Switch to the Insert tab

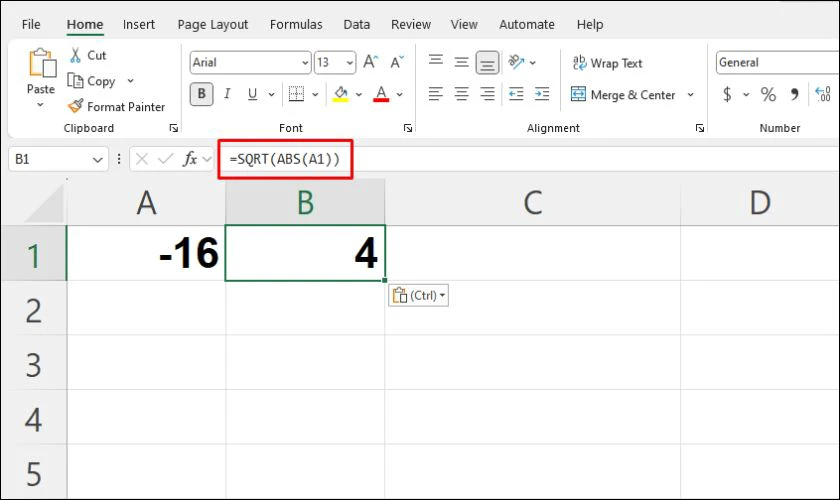(x=139, y=24)
